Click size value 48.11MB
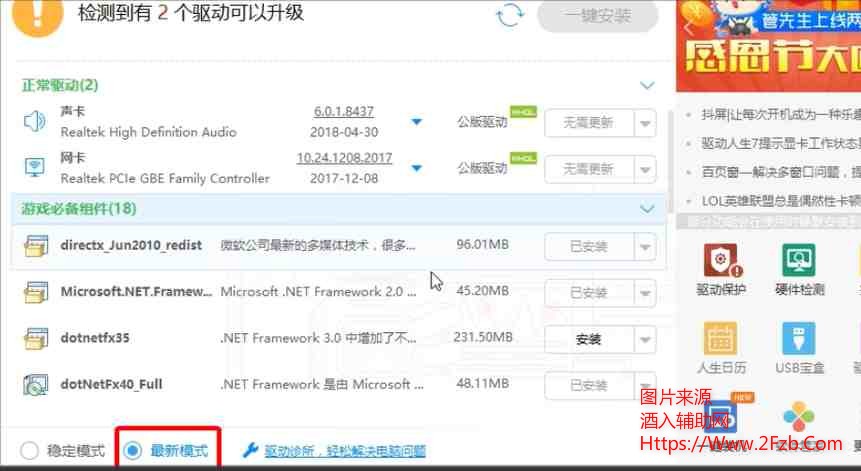861x471 pixels. click(482, 383)
